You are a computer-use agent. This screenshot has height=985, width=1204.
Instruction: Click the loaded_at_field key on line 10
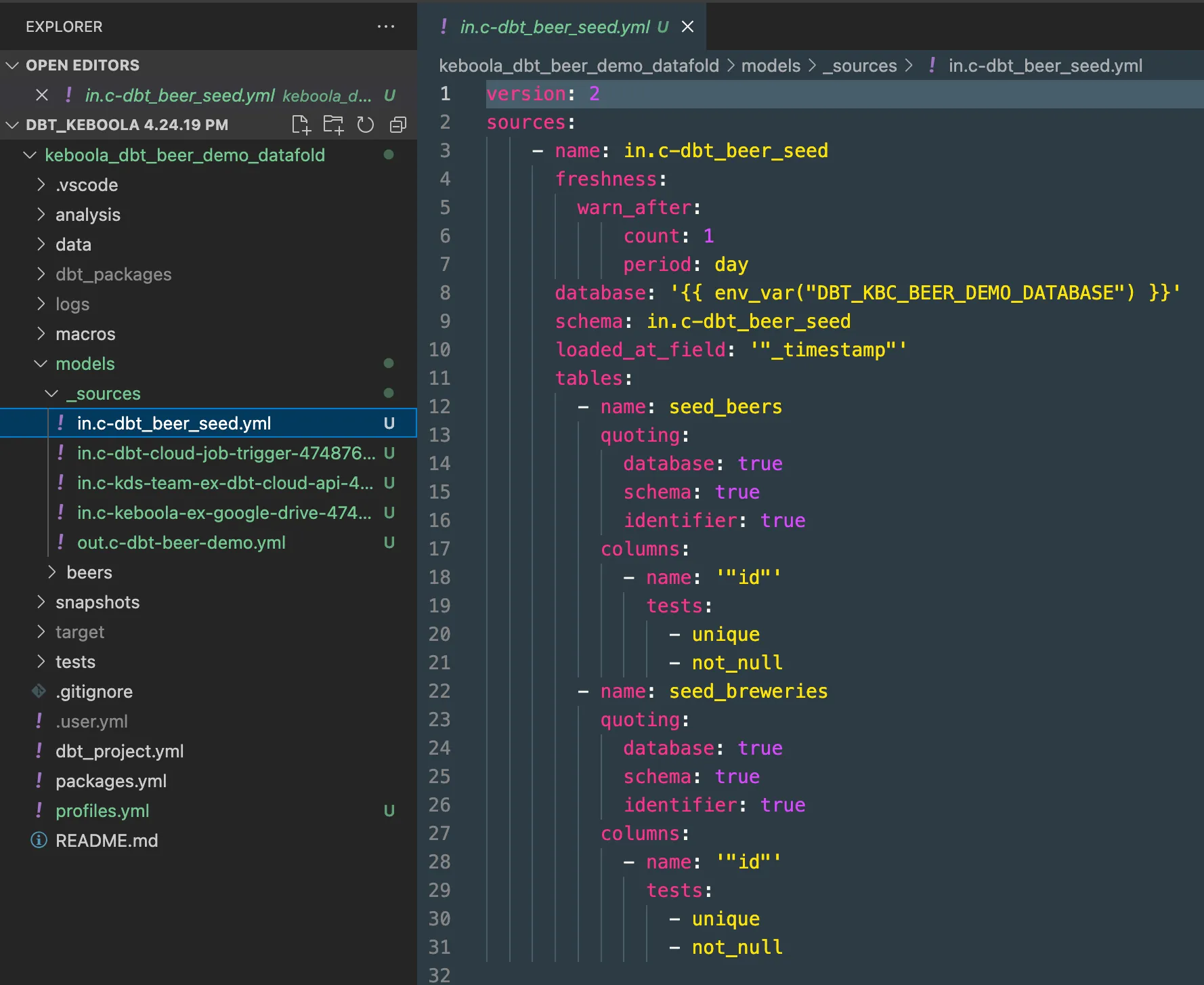click(641, 350)
